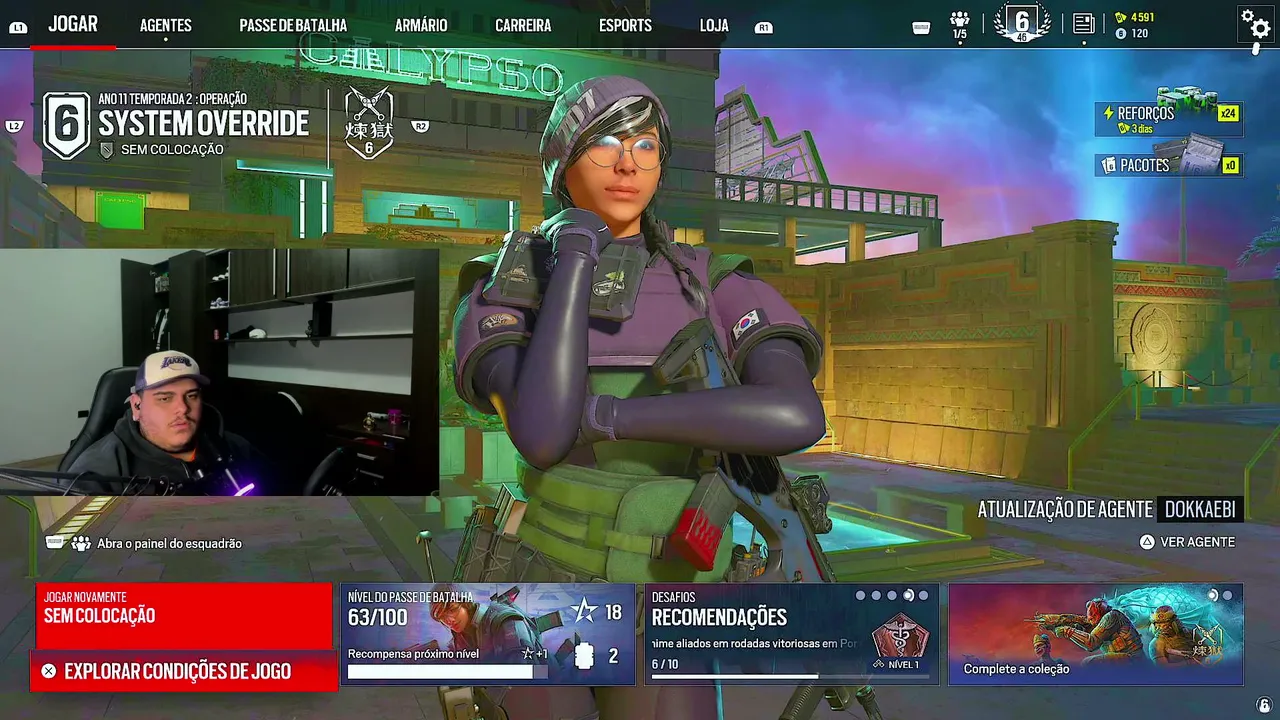Click the System Override season title

pyautogui.click(x=203, y=124)
